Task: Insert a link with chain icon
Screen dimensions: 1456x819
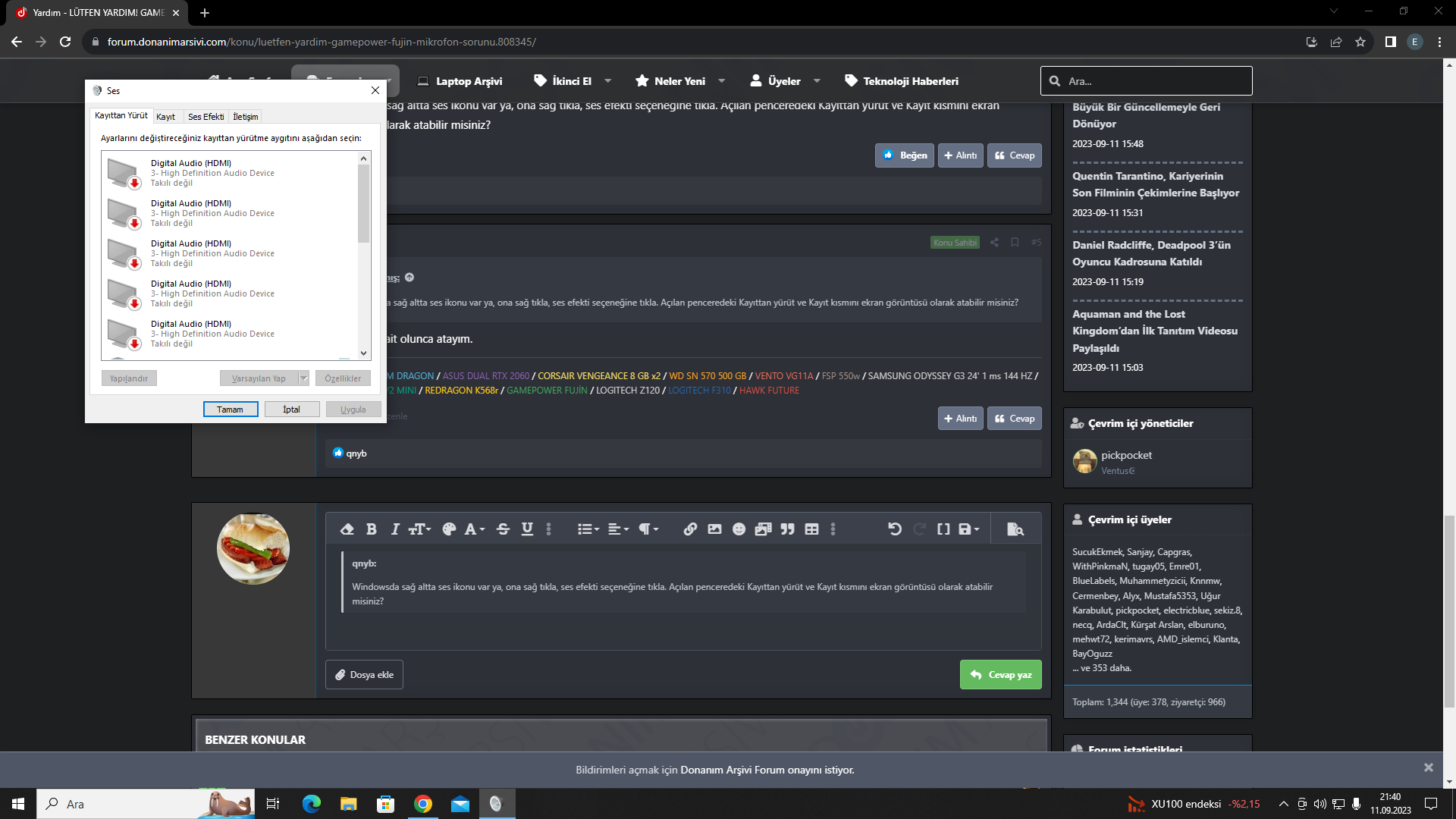Action: pos(690,529)
